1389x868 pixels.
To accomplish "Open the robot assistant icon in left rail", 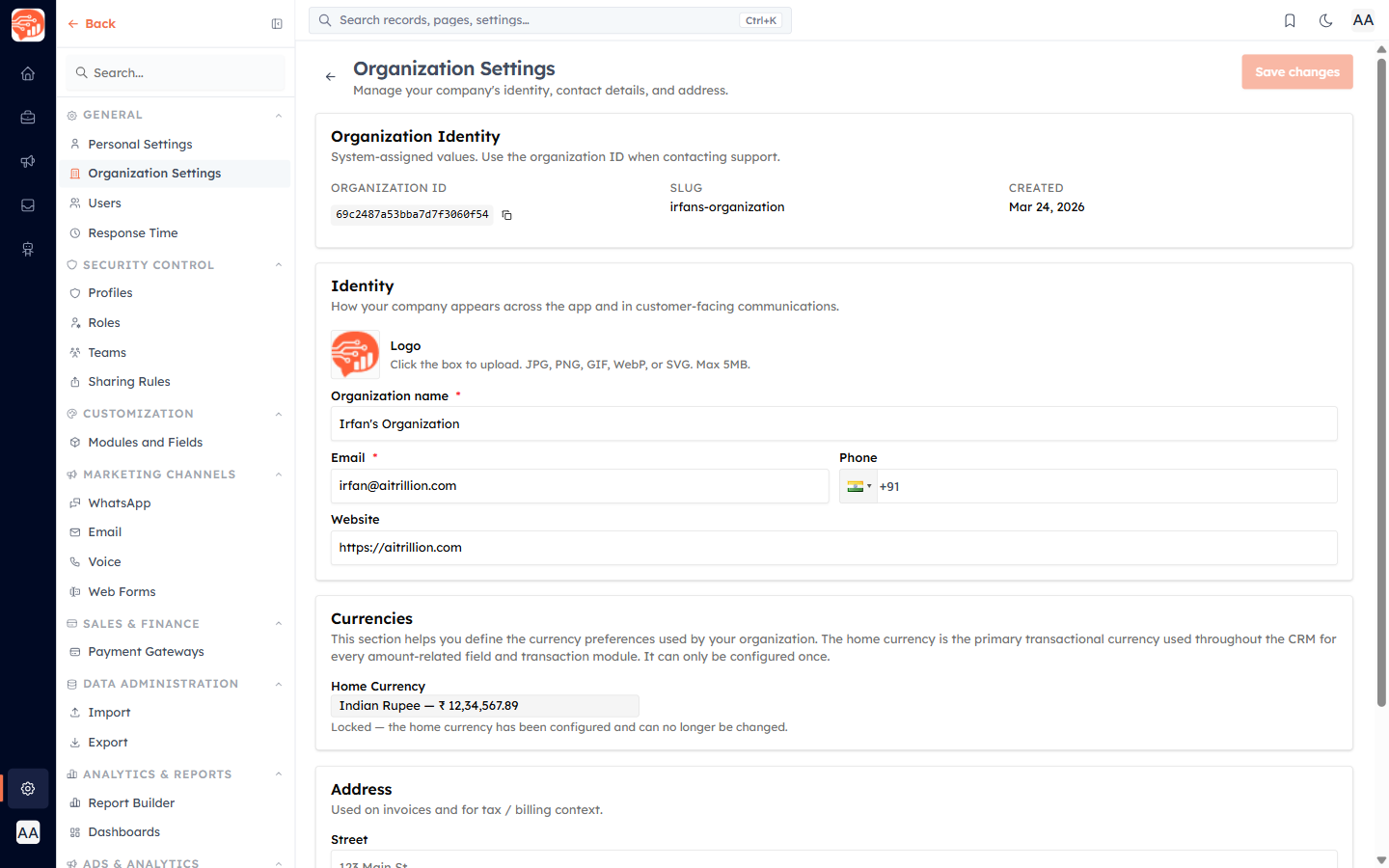I will click(28, 249).
